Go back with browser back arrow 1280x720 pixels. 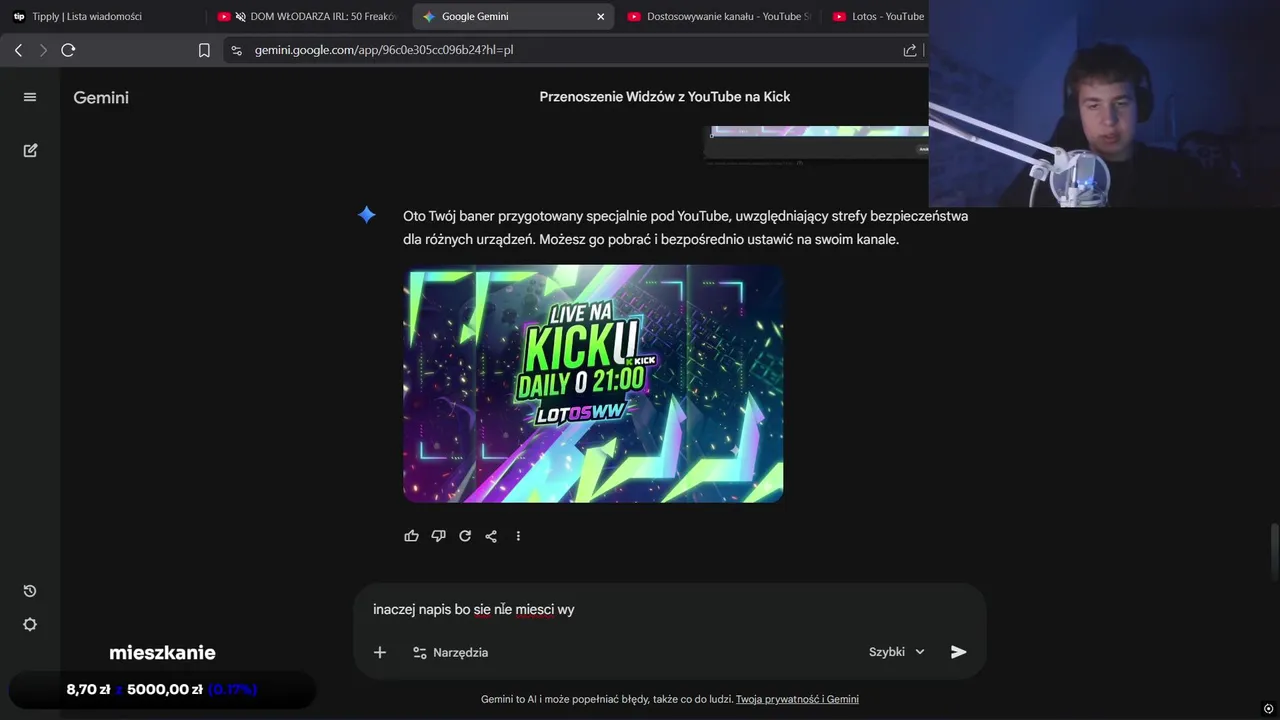point(18,50)
